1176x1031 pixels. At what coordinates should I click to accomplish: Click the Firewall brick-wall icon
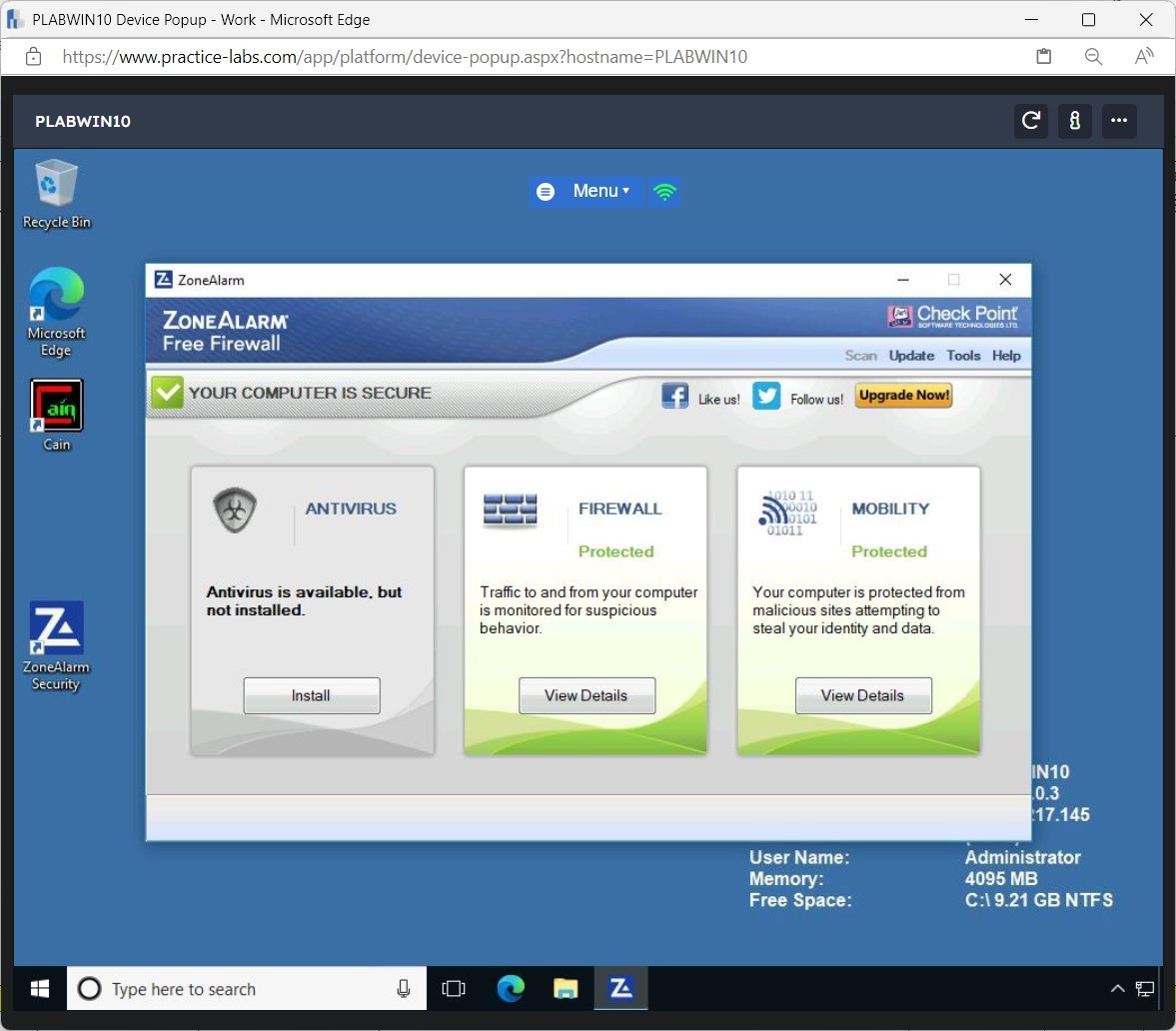(512, 510)
